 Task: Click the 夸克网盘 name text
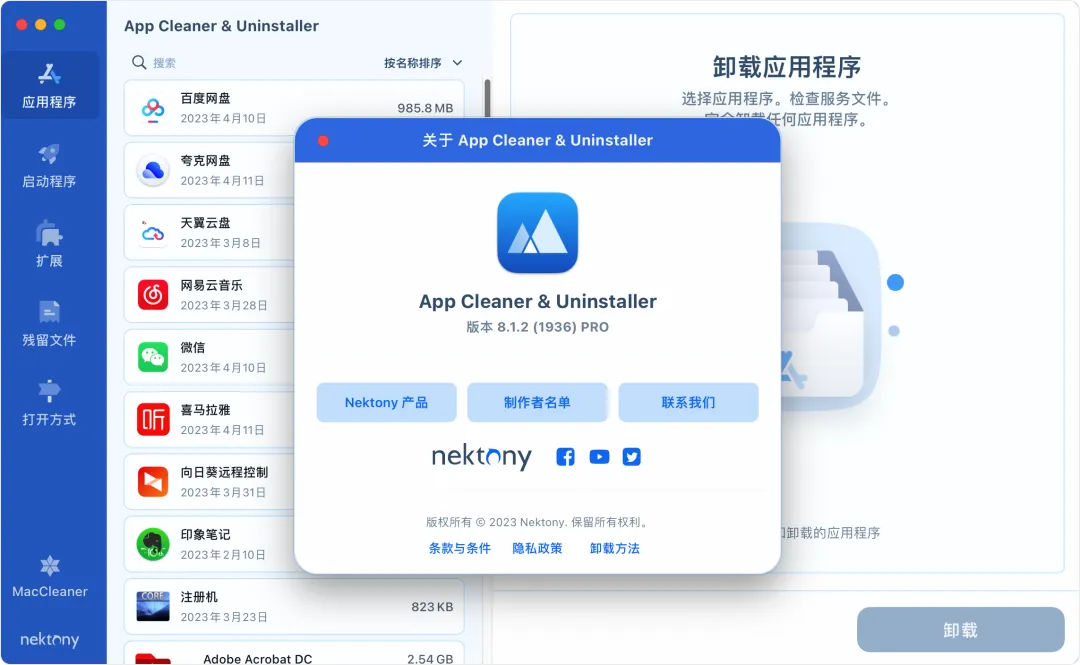coord(205,161)
